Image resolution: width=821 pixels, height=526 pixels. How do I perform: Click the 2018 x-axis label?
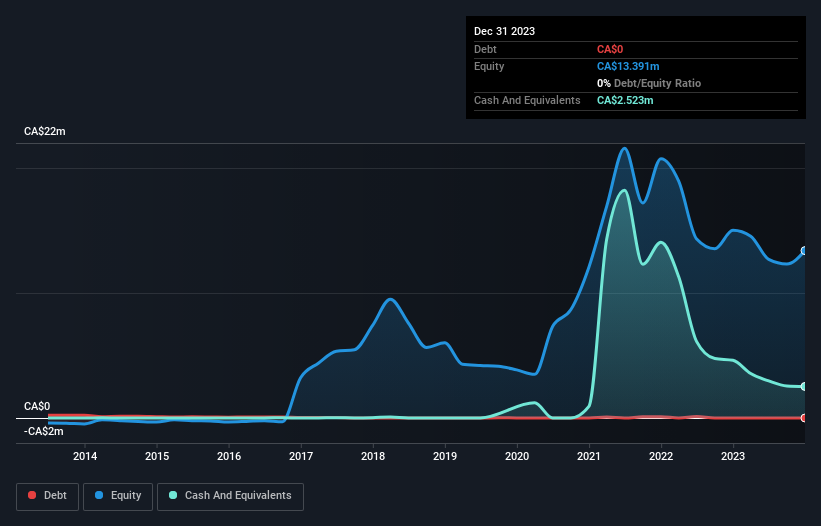pyautogui.click(x=373, y=456)
